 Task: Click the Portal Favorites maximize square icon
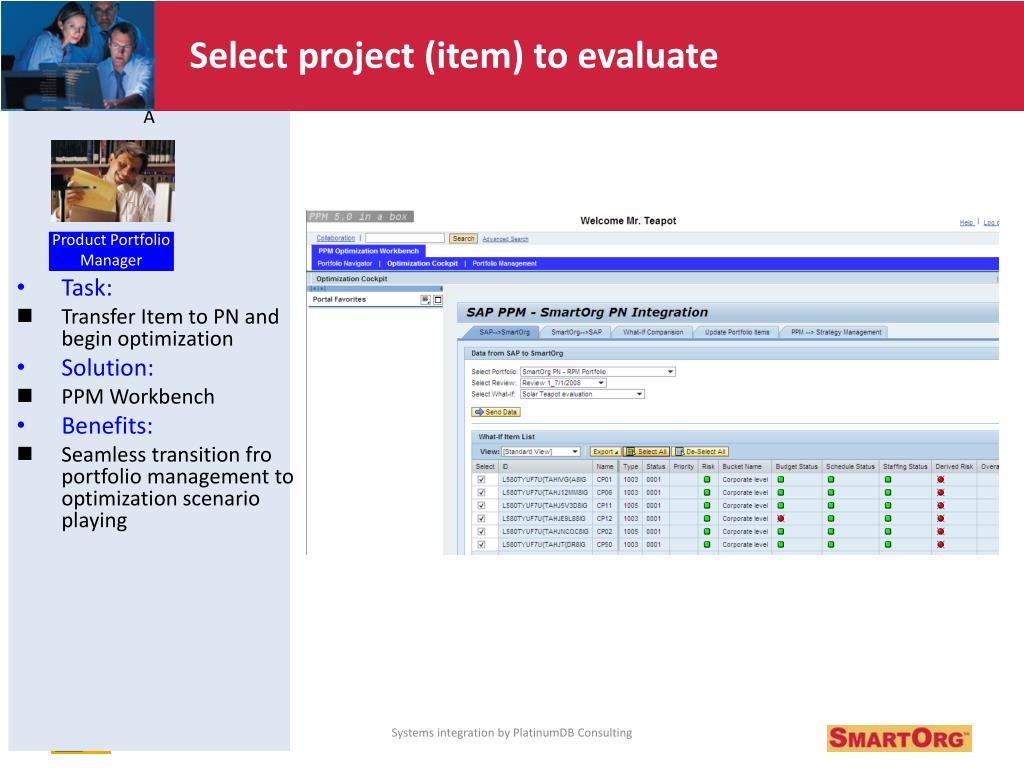(x=438, y=300)
